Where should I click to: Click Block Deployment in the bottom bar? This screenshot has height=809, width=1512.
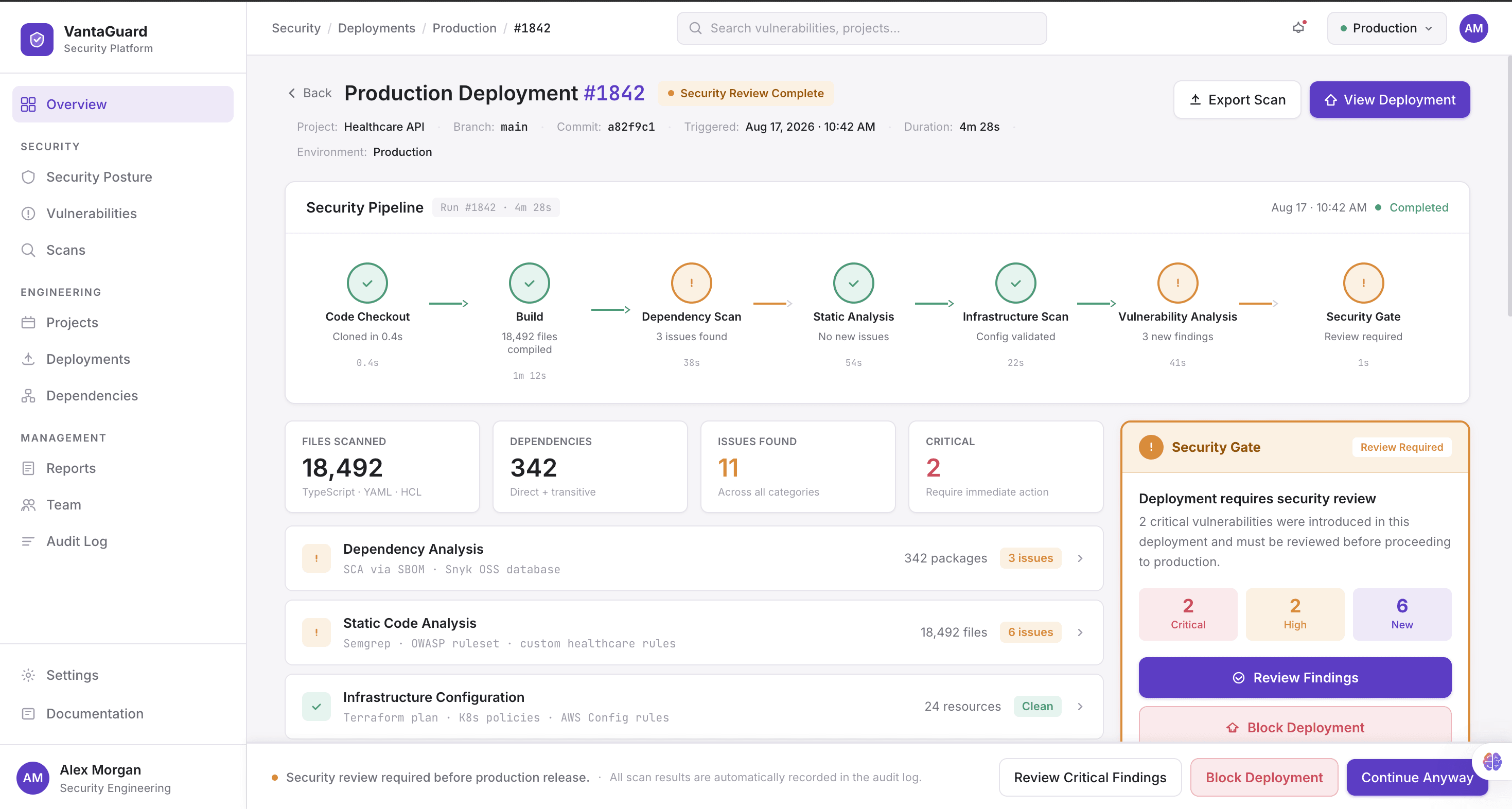1264,777
